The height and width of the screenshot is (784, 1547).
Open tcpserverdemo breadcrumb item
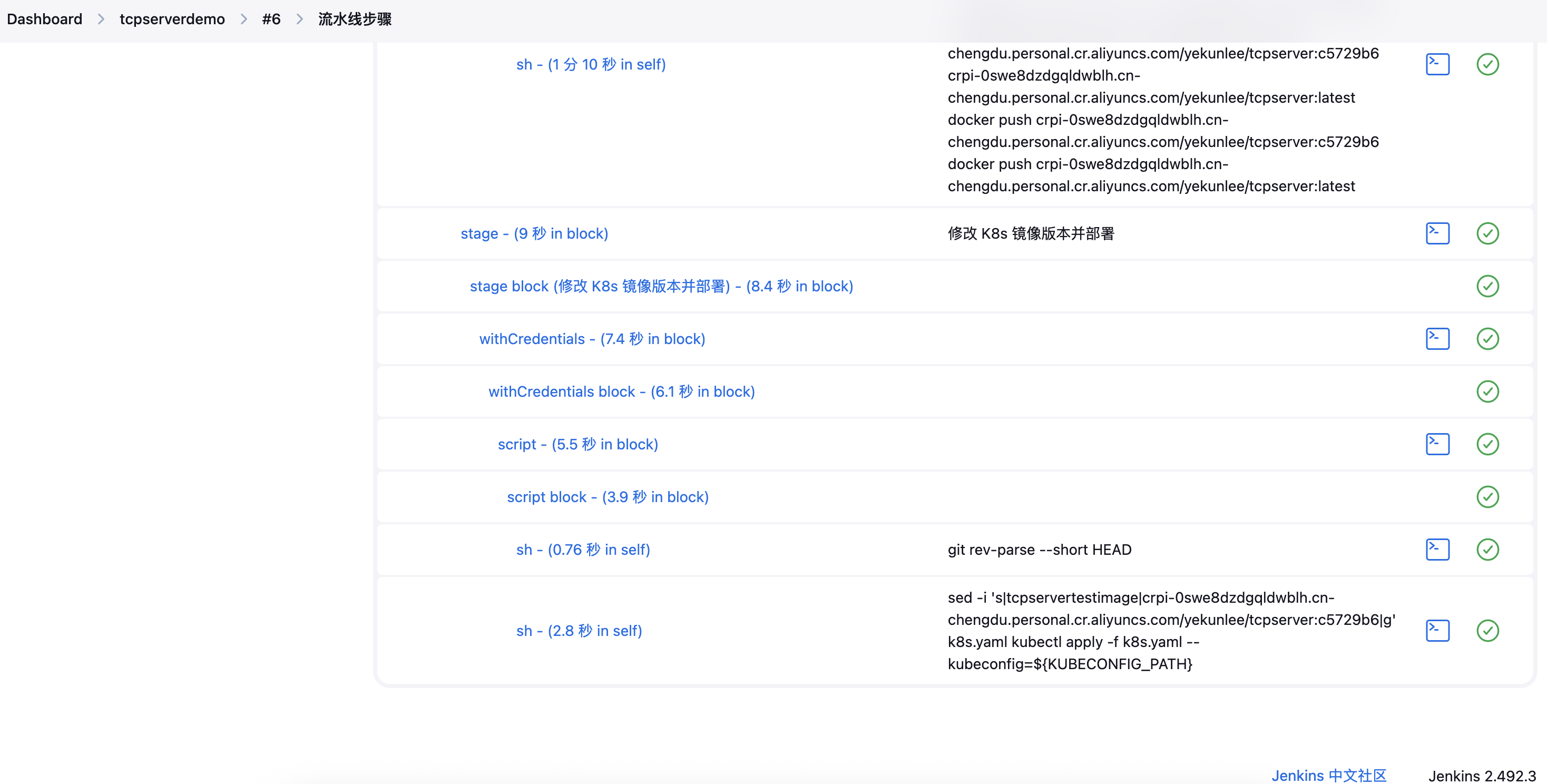point(172,19)
